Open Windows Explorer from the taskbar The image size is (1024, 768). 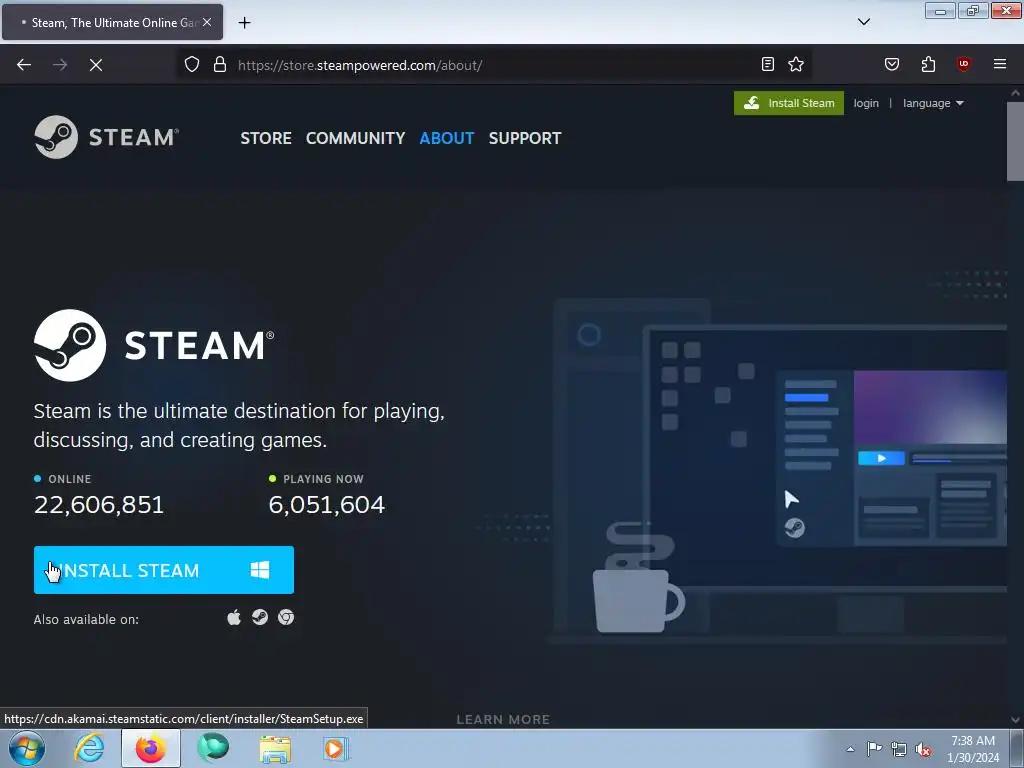[275, 748]
